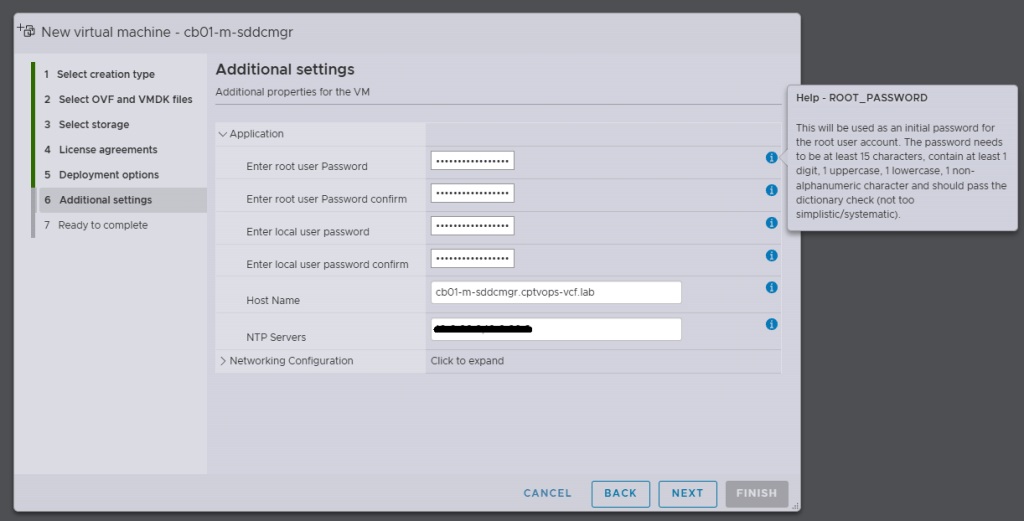The width and height of the screenshot is (1024, 521).
Task: Return to step 5 Deployment options
Action: [x=108, y=175]
